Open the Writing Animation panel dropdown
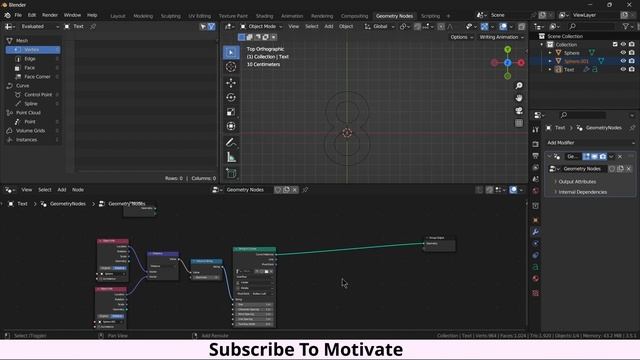640x360 pixels. tap(501, 37)
